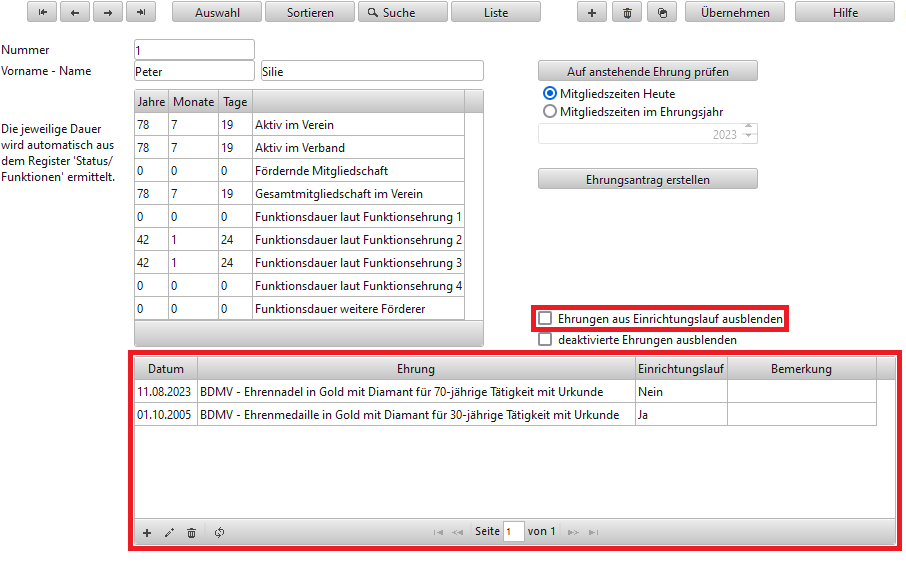
Task: Refresh the Ehrung table
Action: tap(219, 533)
